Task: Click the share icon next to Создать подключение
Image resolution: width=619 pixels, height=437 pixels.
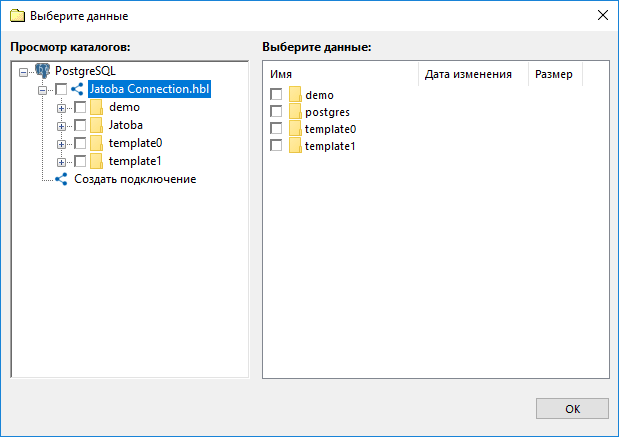Action: 61,179
